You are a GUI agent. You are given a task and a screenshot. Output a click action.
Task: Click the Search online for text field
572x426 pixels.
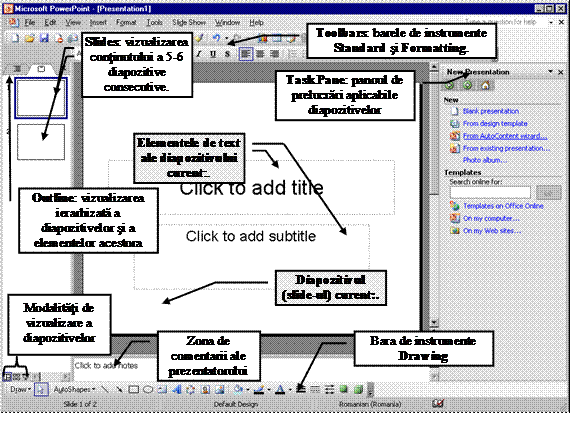click(x=490, y=192)
